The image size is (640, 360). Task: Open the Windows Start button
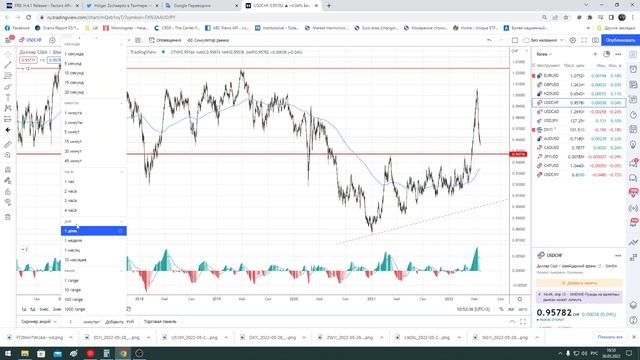click(8, 353)
